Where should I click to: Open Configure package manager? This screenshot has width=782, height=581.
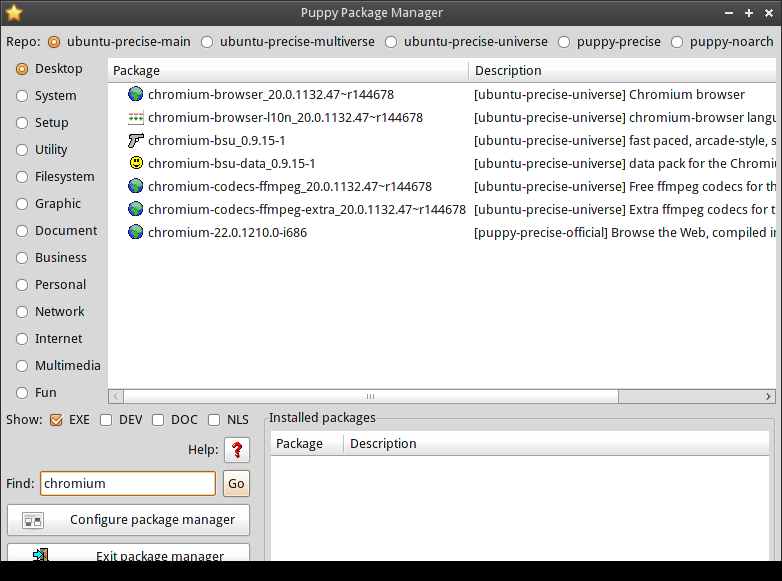tap(129, 520)
